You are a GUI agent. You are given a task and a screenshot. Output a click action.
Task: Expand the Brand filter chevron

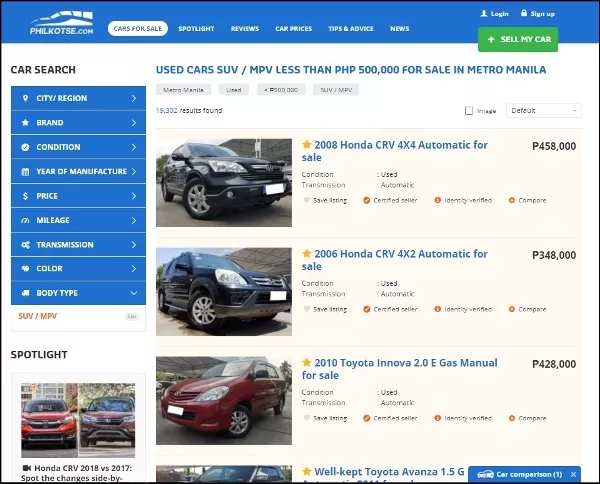(134, 122)
